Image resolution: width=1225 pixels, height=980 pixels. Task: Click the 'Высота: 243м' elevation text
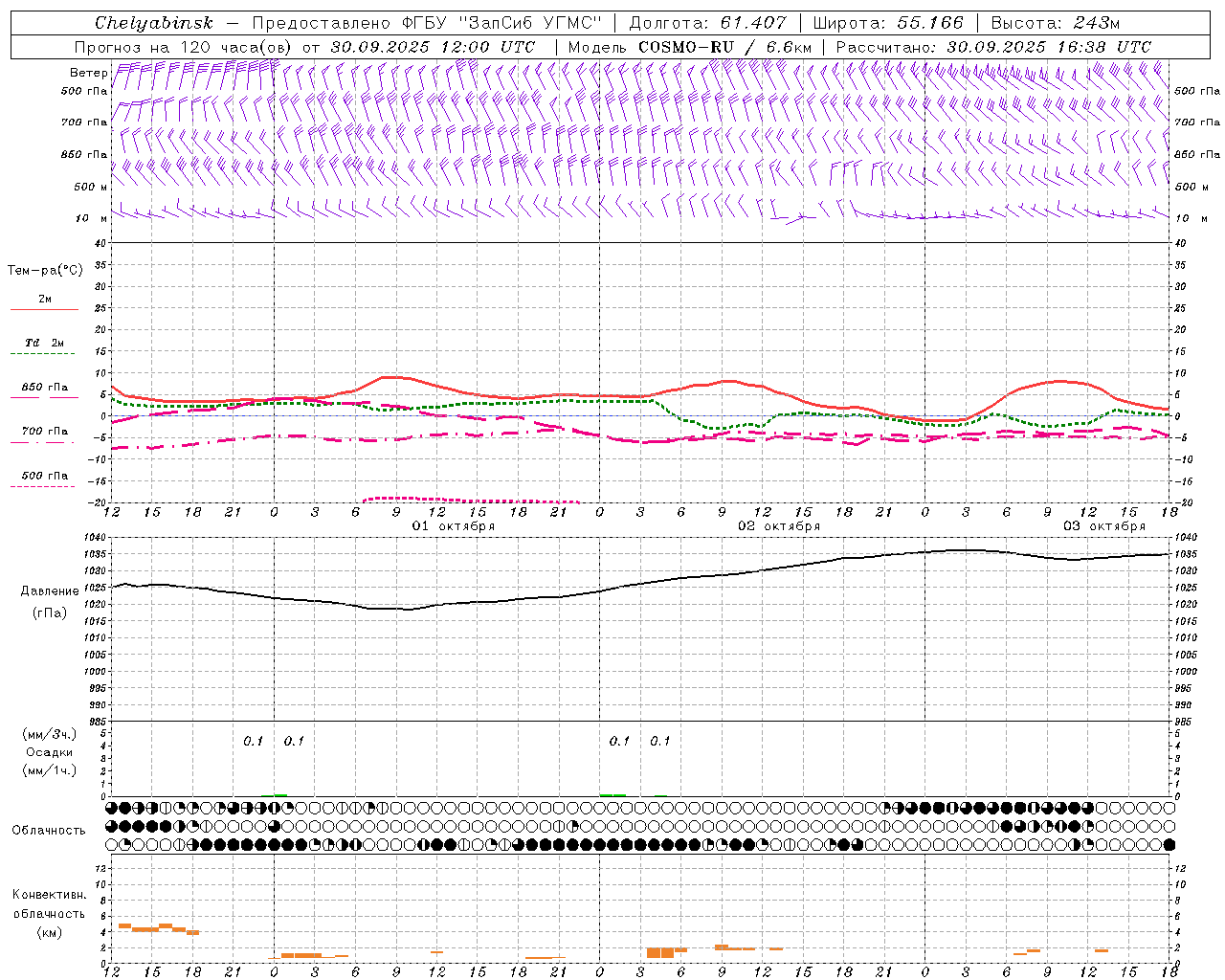pyautogui.click(x=1056, y=23)
